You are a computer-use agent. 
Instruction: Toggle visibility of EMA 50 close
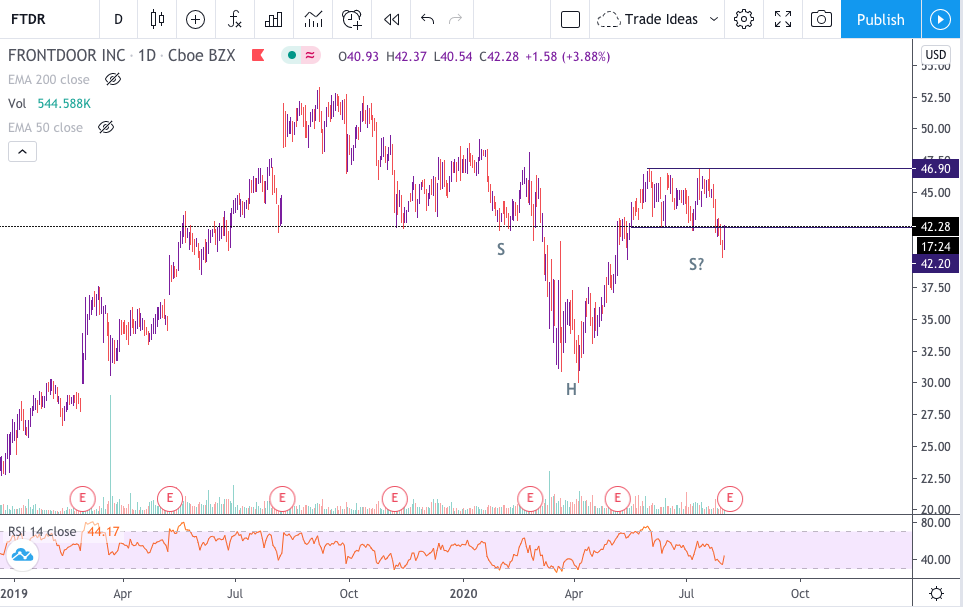coord(105,127)
